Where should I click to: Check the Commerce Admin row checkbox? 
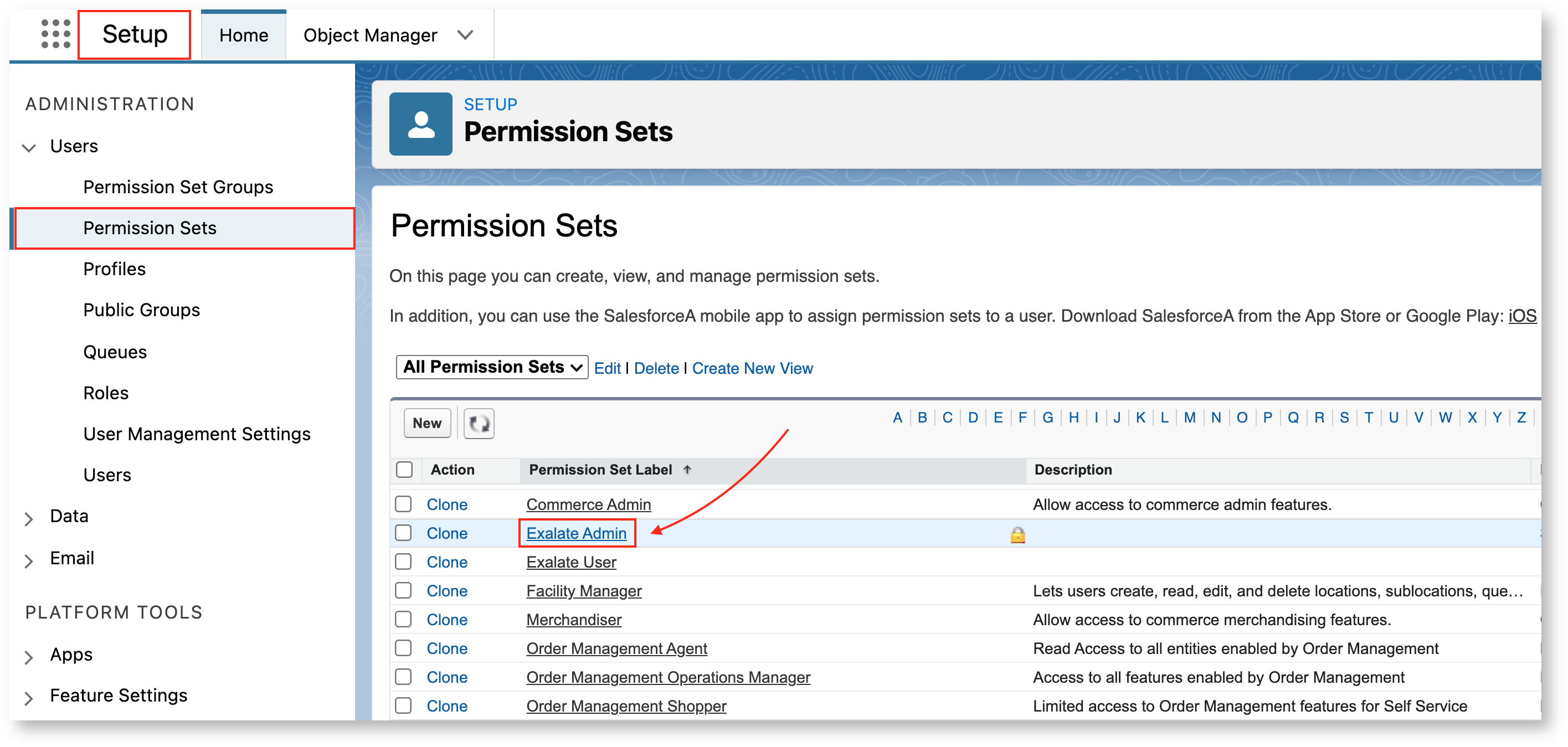[x=403, y=504]
